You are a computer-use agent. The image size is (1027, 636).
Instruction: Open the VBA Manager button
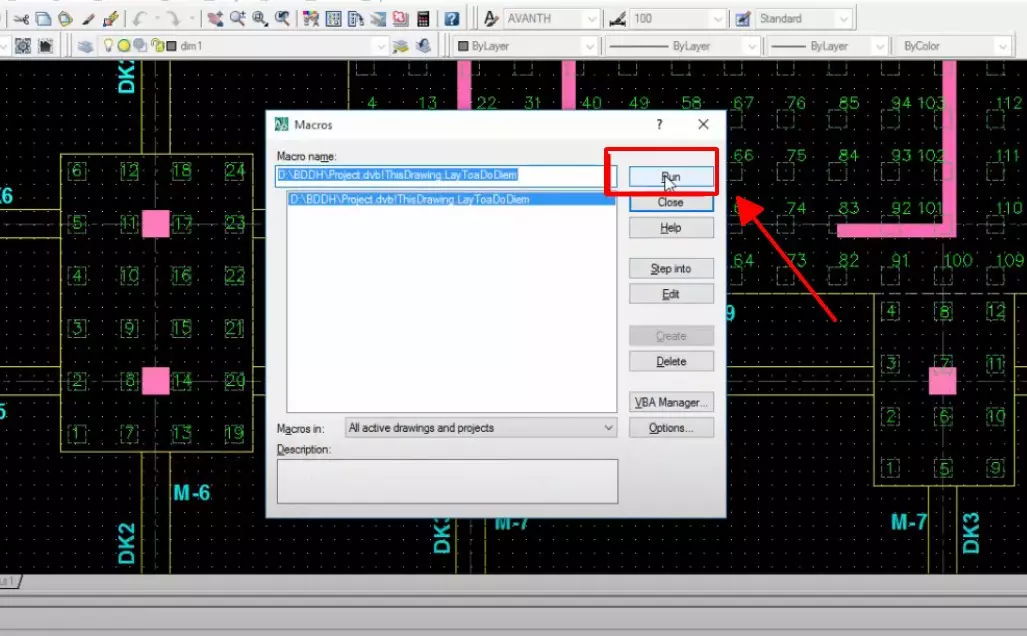pos(671,402)
